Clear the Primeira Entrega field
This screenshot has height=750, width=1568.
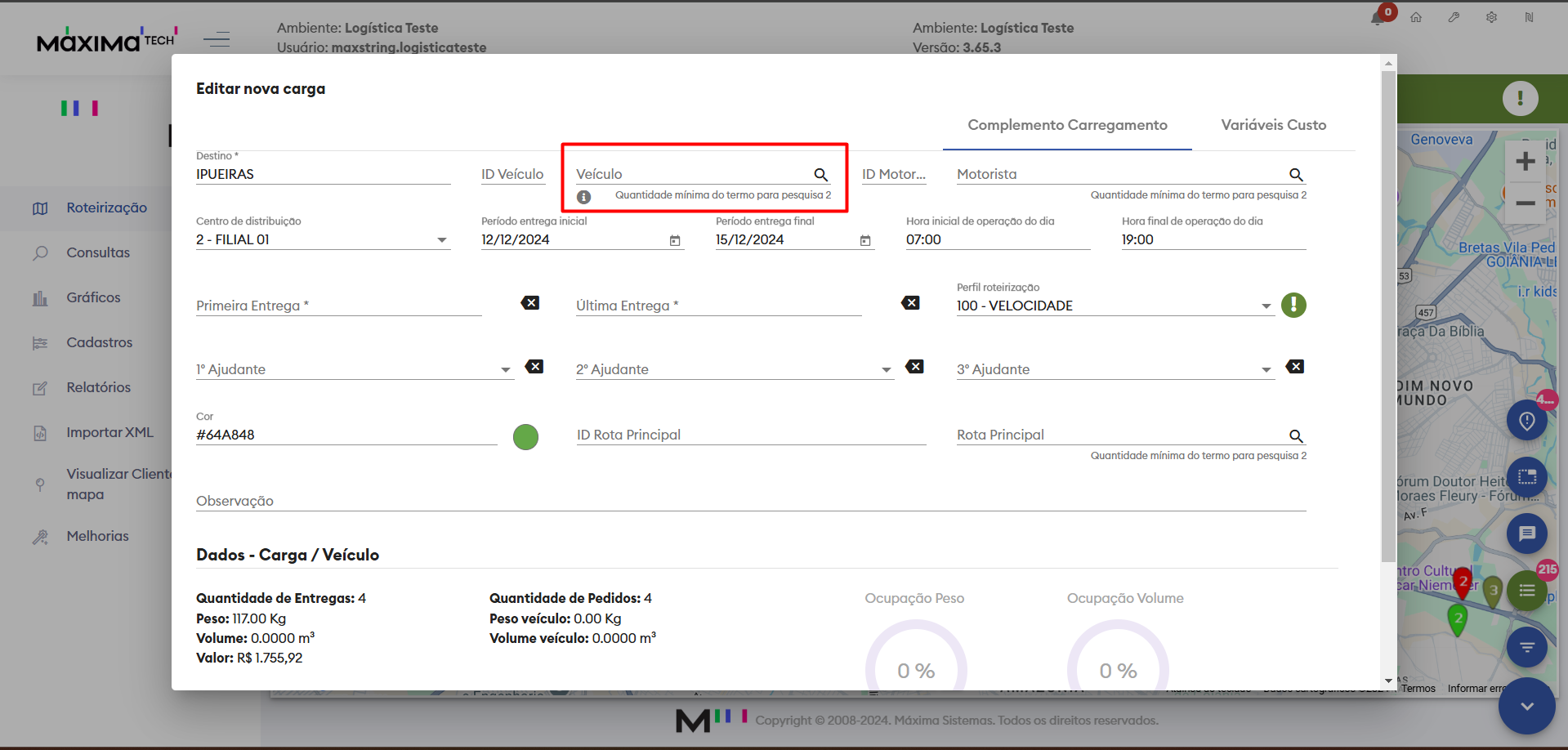point(530,303)
